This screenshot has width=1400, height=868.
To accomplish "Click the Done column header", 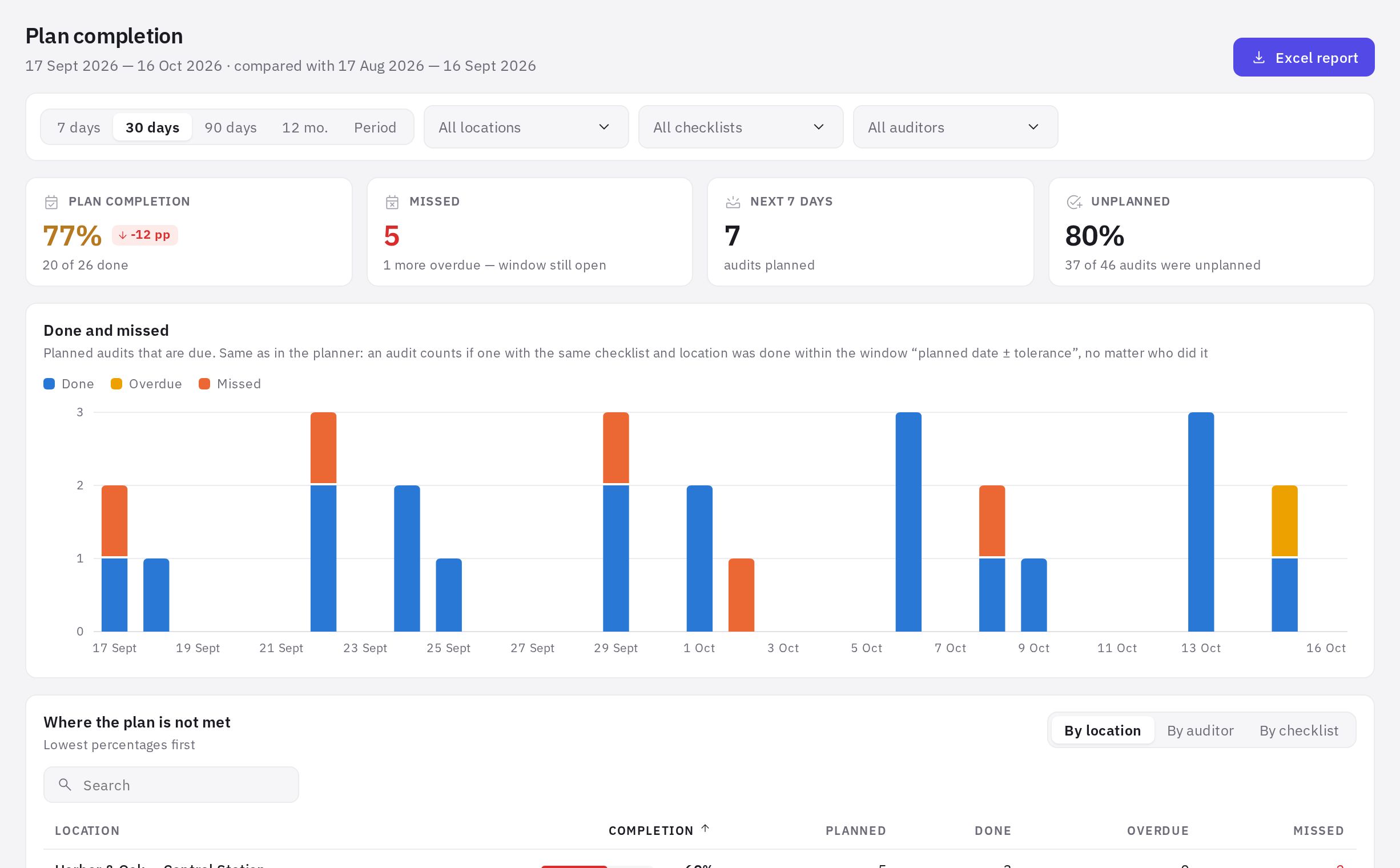I will [992, 830].
